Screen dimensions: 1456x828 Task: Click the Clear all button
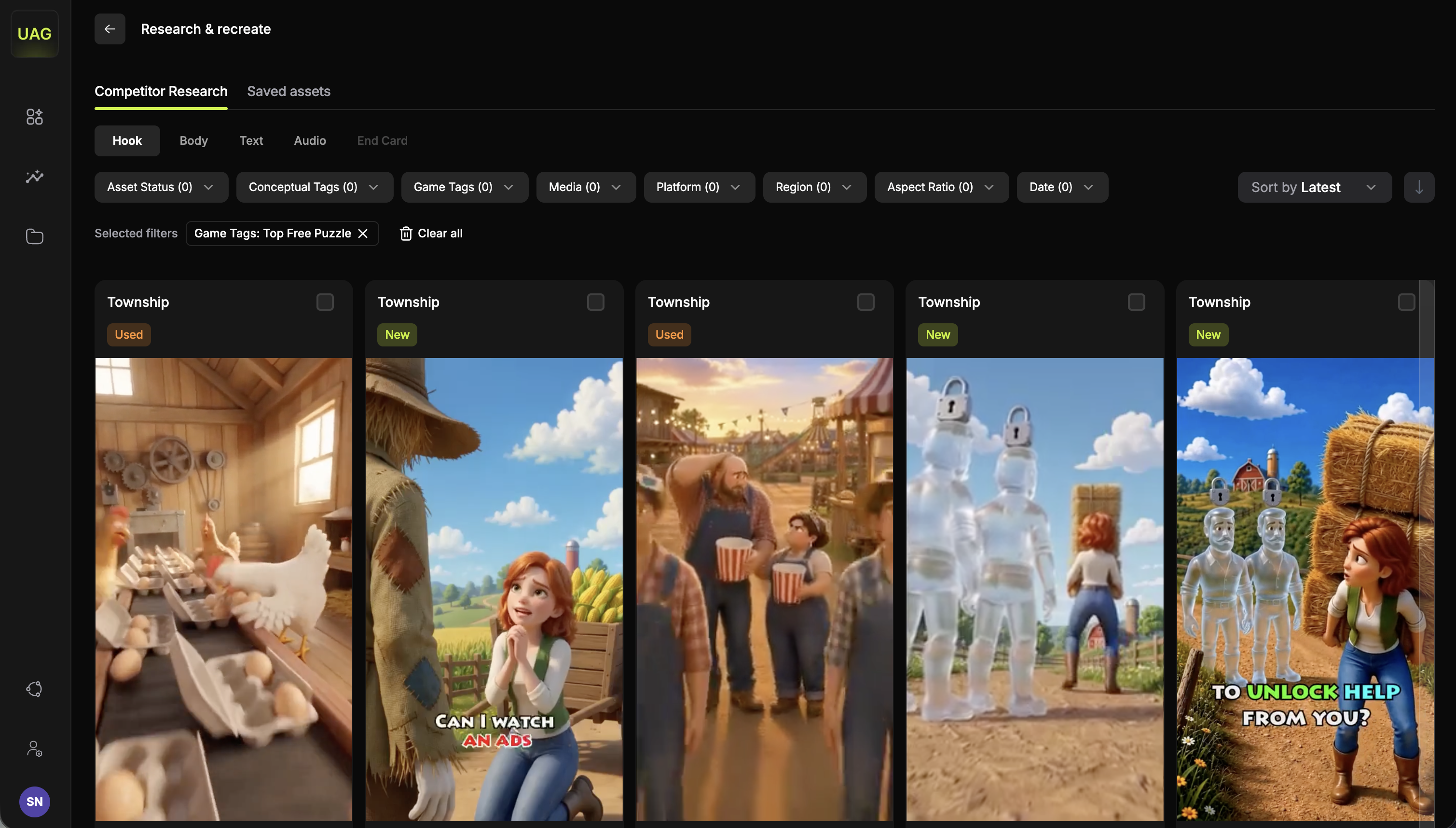pyautogui.click(x=431, y=234)
